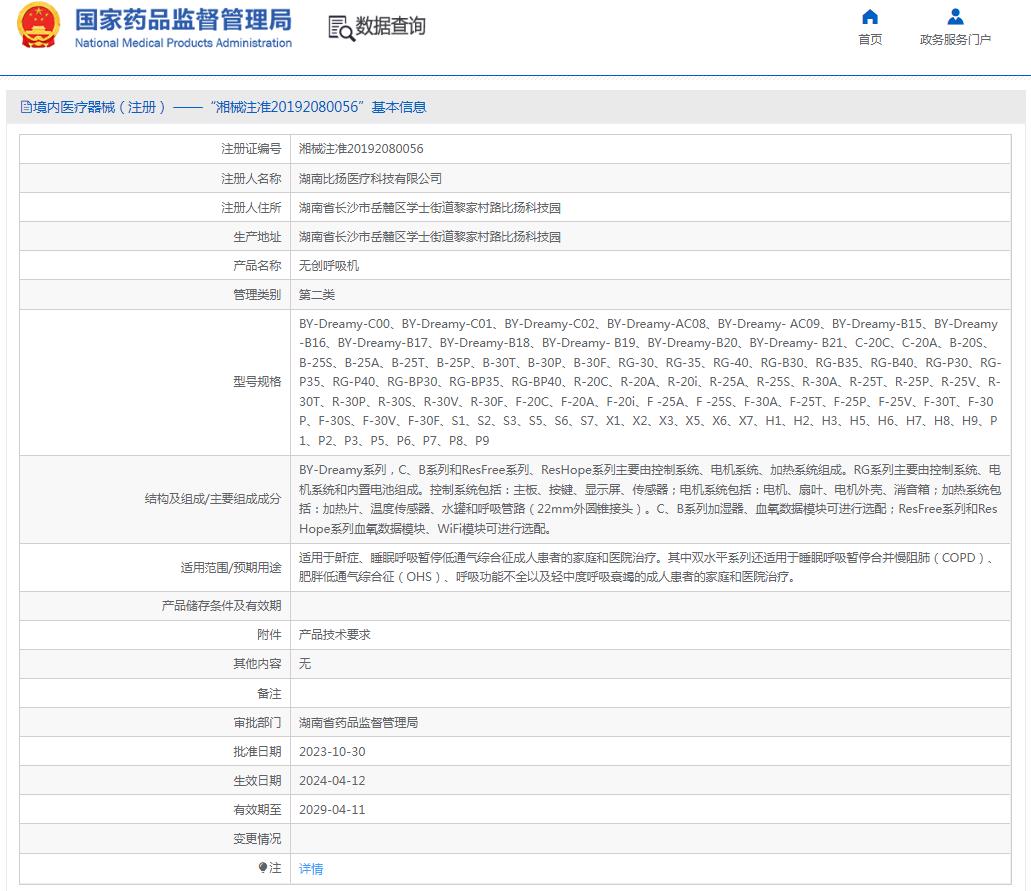Click the registration number value 湘械注准20192080056
Image resolution: width=1031 pixels, height=891 pixels.
tap(361, 149)
